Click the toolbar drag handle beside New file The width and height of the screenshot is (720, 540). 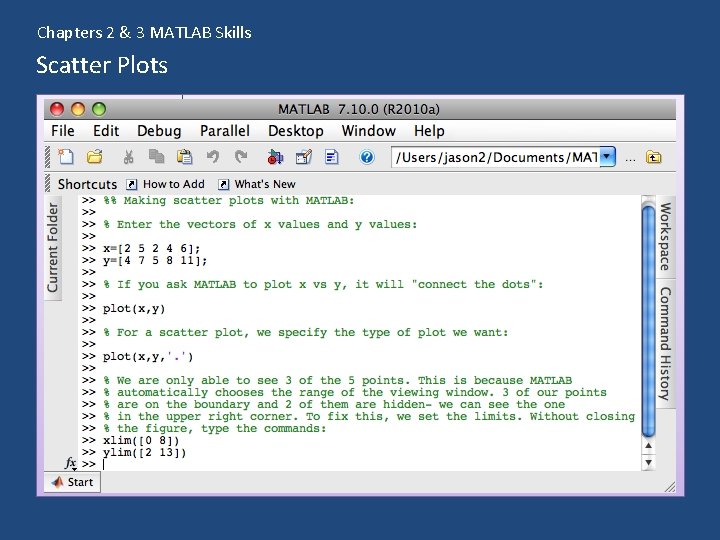tap(47, 157)
